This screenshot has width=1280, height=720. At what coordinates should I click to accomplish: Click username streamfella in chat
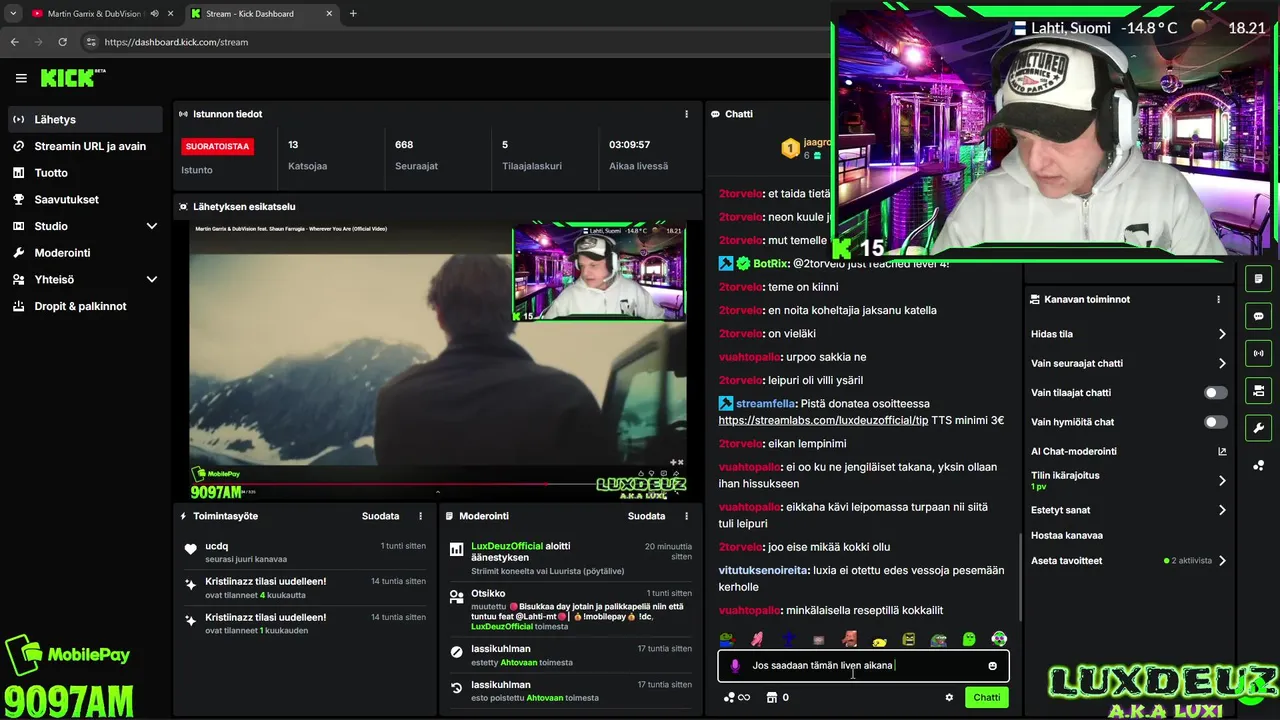pyautogui.click(x=765, y=403)
